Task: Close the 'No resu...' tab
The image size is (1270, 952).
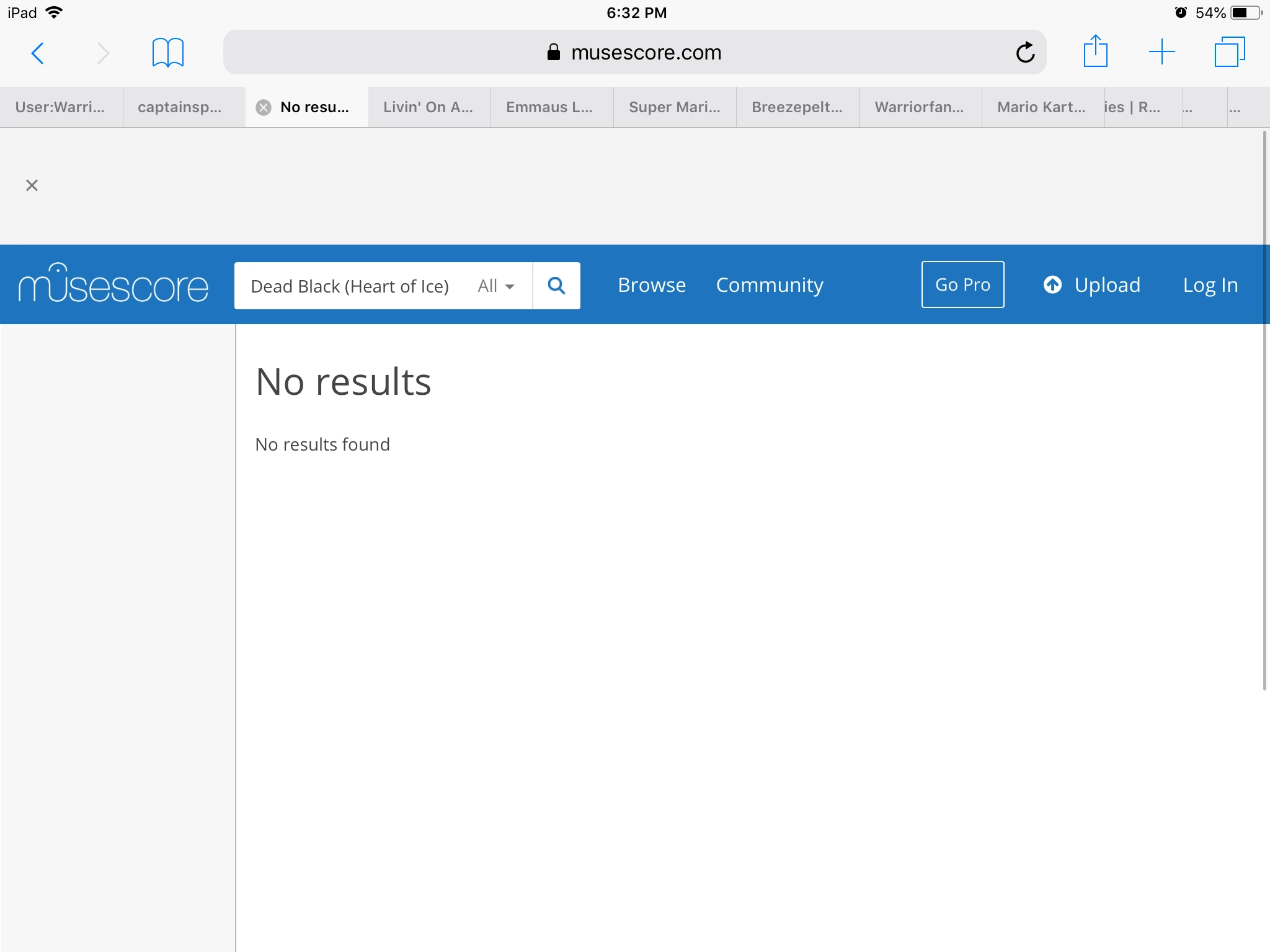Action: [x=264, y=107]
